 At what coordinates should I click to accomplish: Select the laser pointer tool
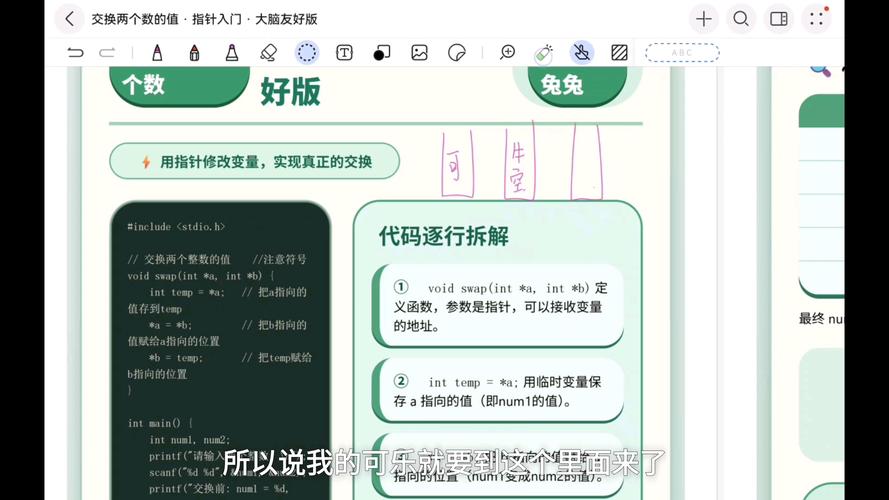click(x=544, y=53)
